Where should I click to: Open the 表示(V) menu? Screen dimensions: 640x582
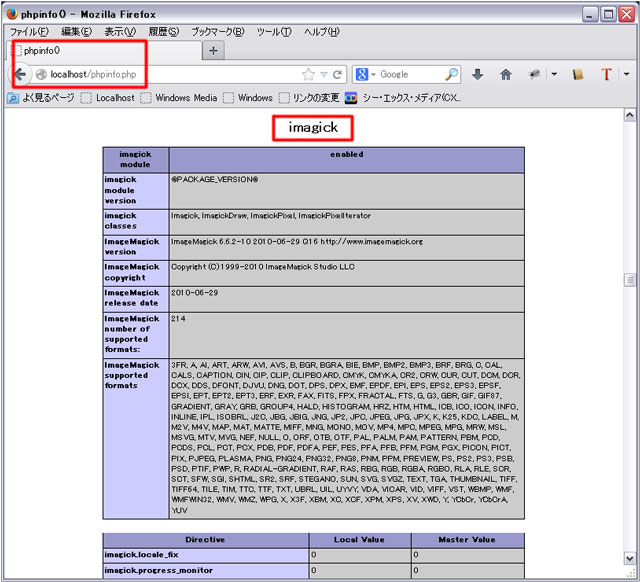click(x=120, y=32)
